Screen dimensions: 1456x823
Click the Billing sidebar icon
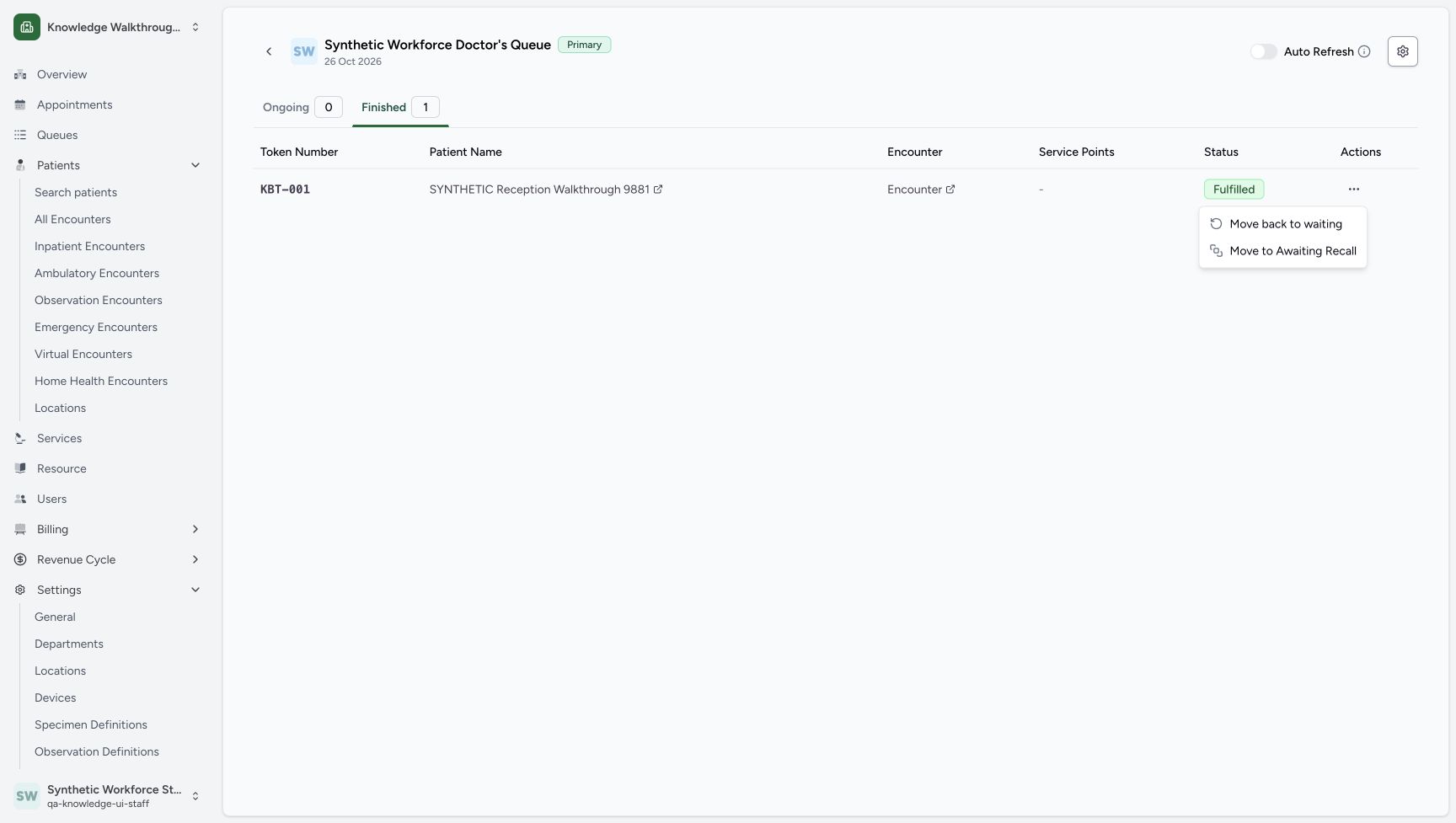tap(20, 530)
